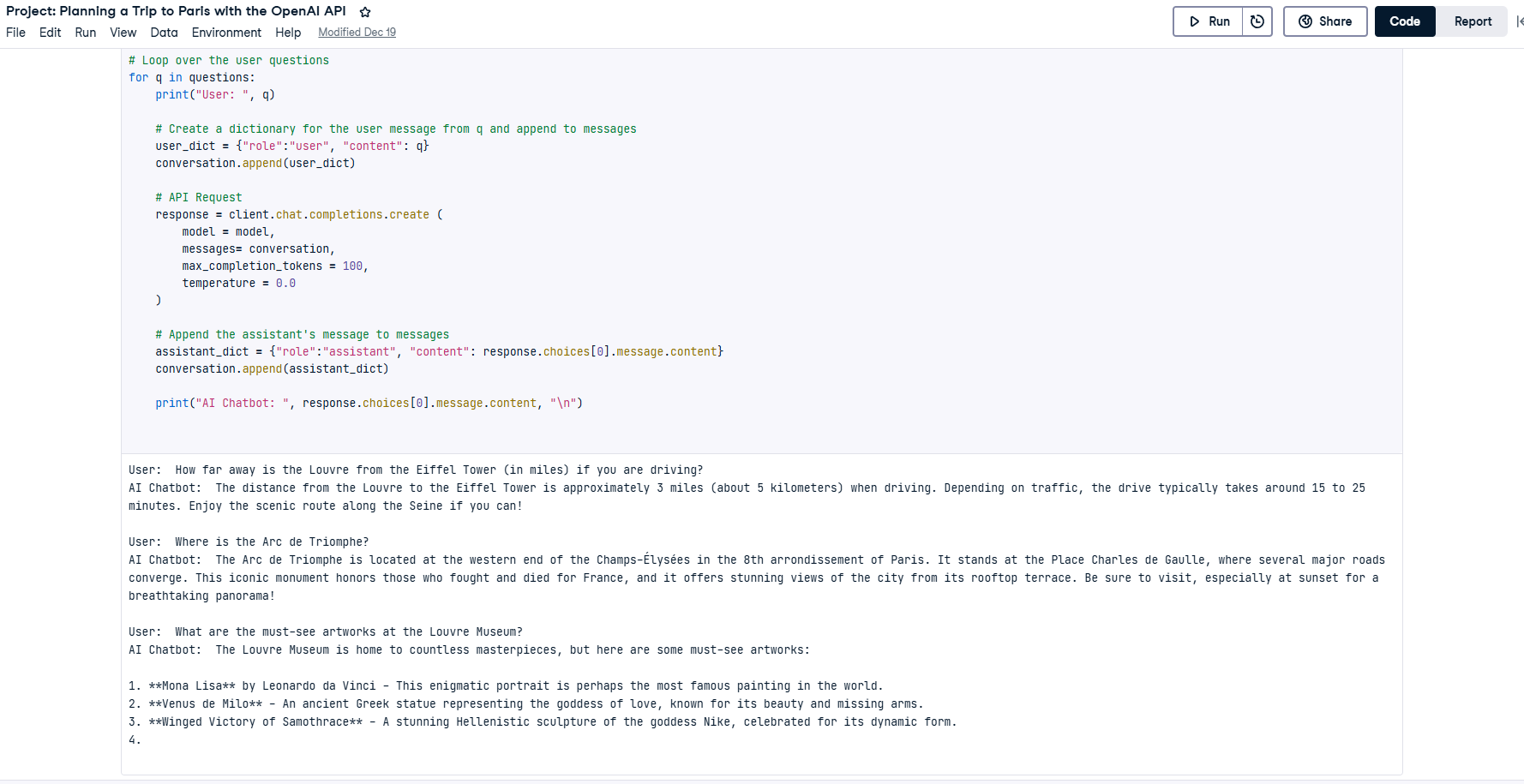This screenshot has width=1524, height=784.
Task: Place cursor on the temperature = 0.0 line
Action: 238,284
